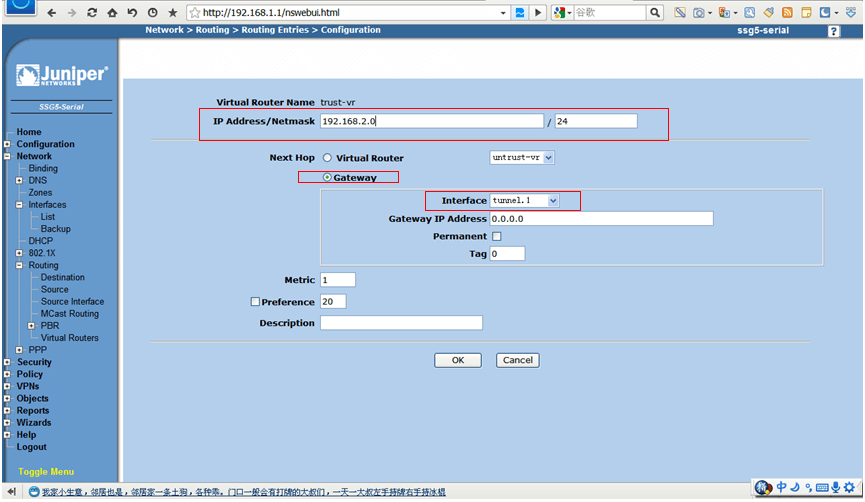Click the Juniper Networks logo
This screenshot has height=502, width=865.
tap(61, 76)
